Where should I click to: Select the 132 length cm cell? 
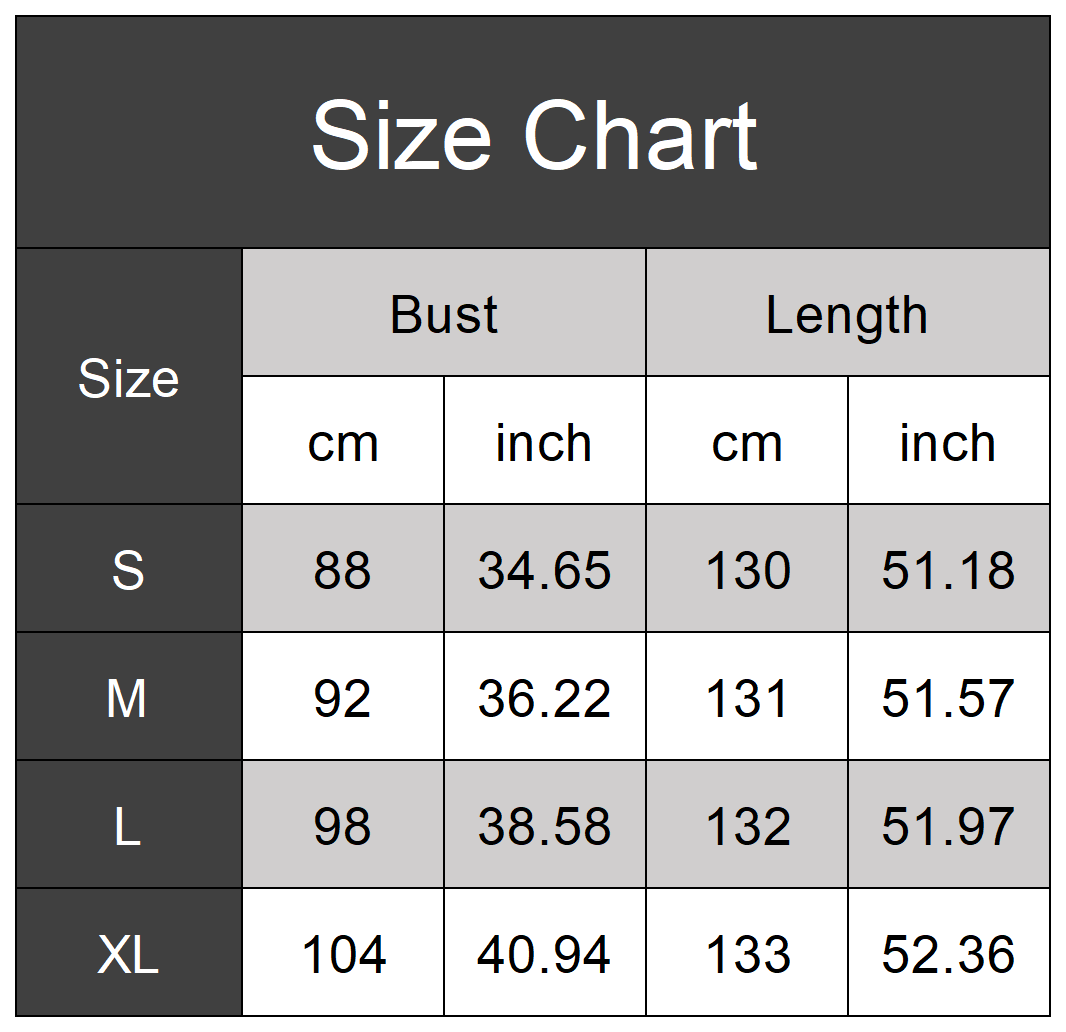[x=747, y=826]
